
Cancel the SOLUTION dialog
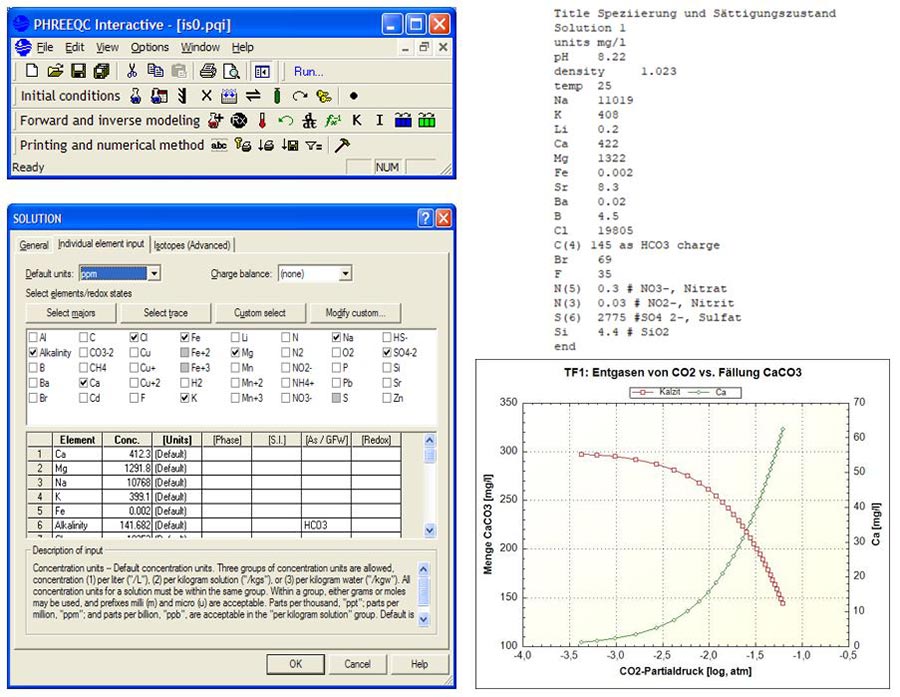pos(357,664)
